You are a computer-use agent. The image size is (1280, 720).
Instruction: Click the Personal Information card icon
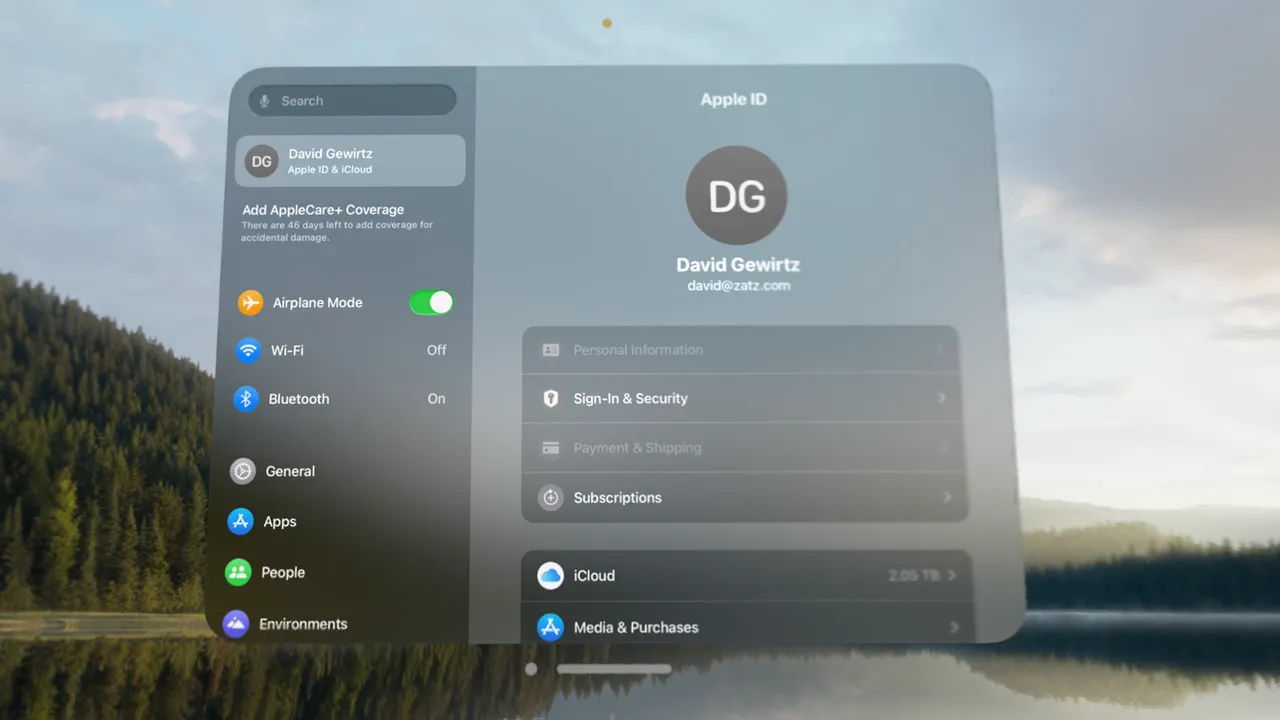point(551,350)
